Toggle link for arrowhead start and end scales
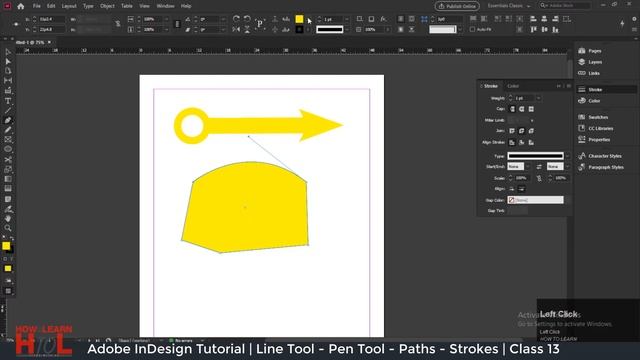 (539, 178)
